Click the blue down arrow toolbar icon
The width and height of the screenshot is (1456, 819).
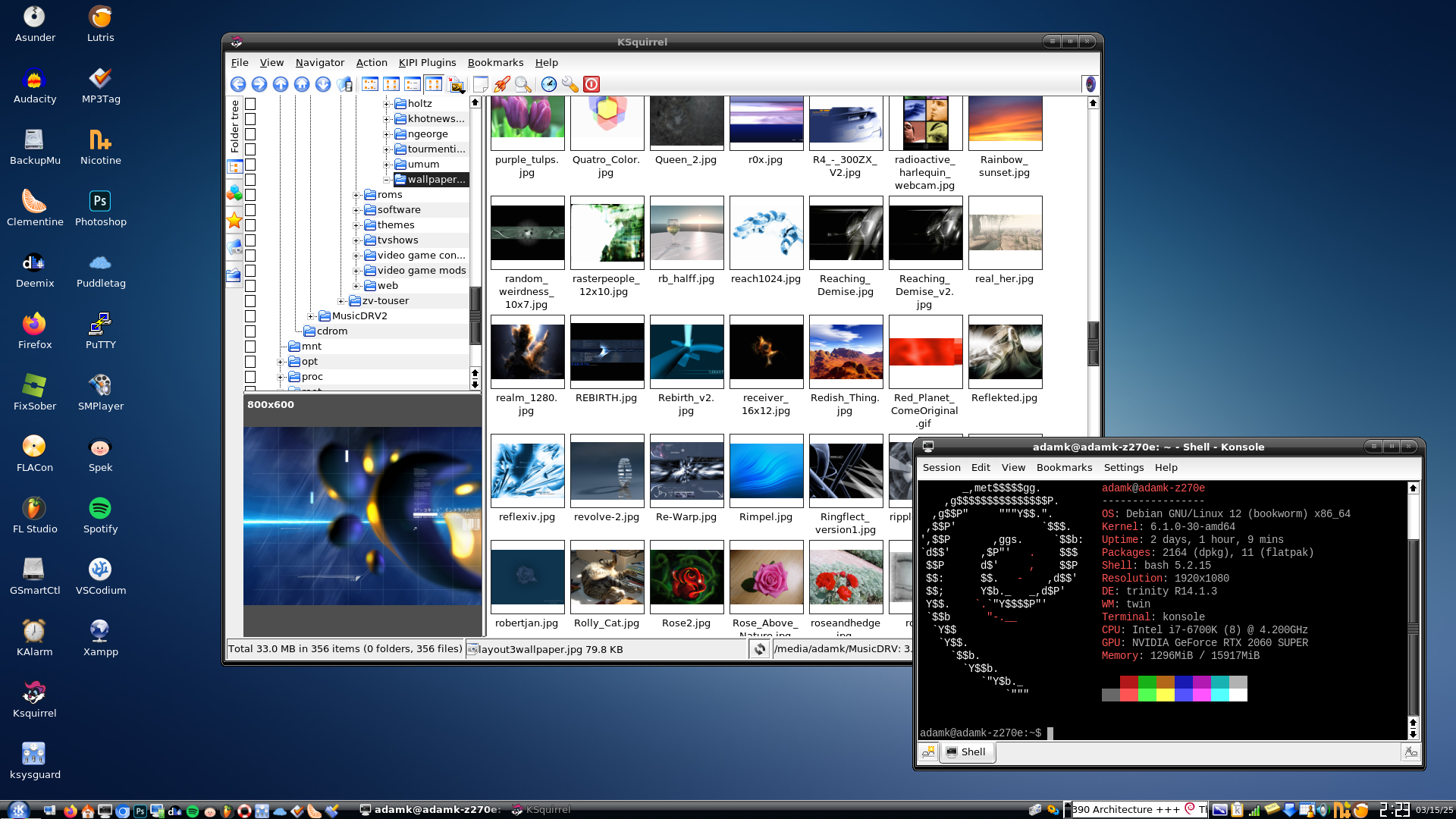323,84
